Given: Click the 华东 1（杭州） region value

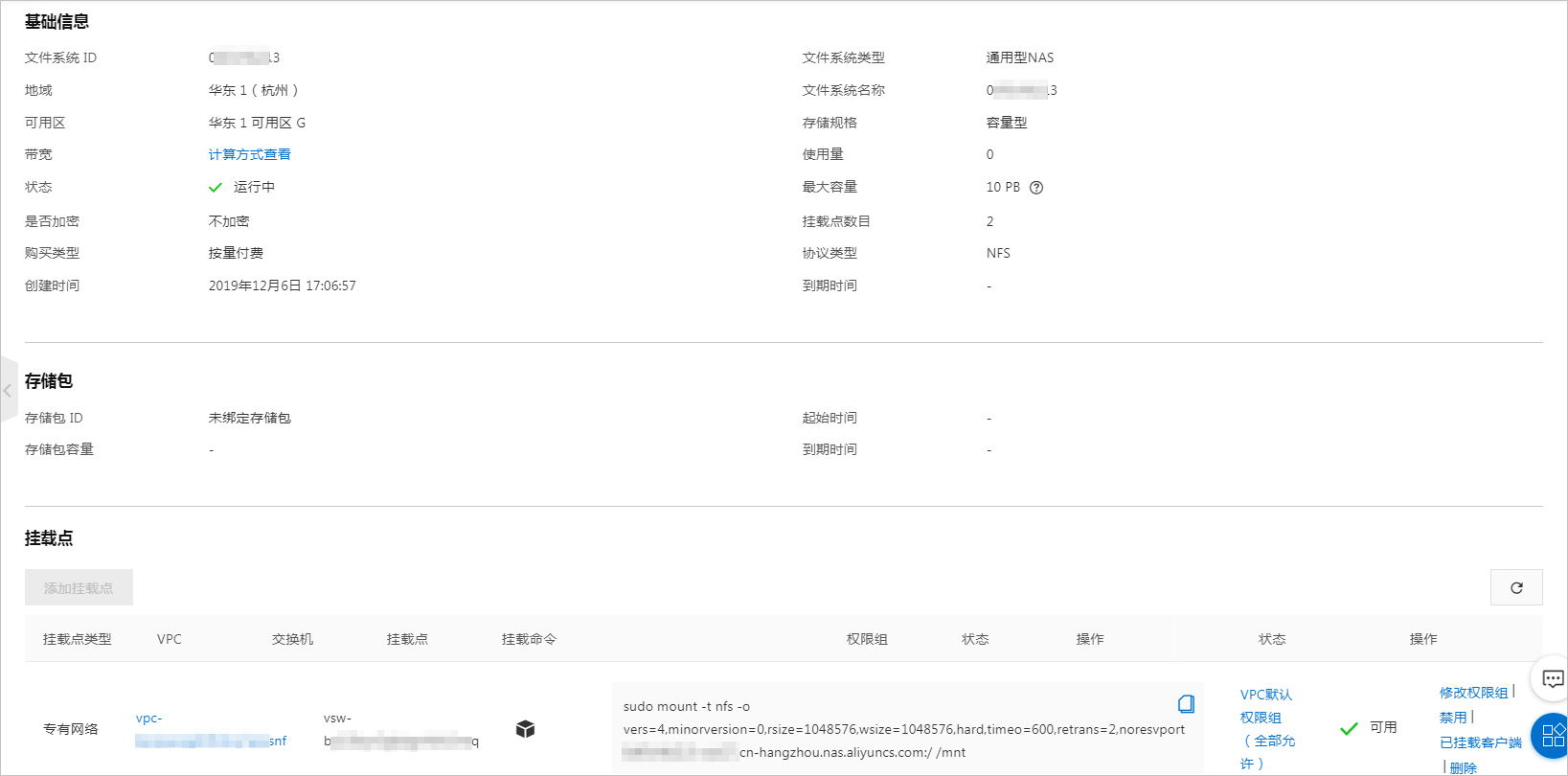Looking at the screenshot, I should pos(254,90).
